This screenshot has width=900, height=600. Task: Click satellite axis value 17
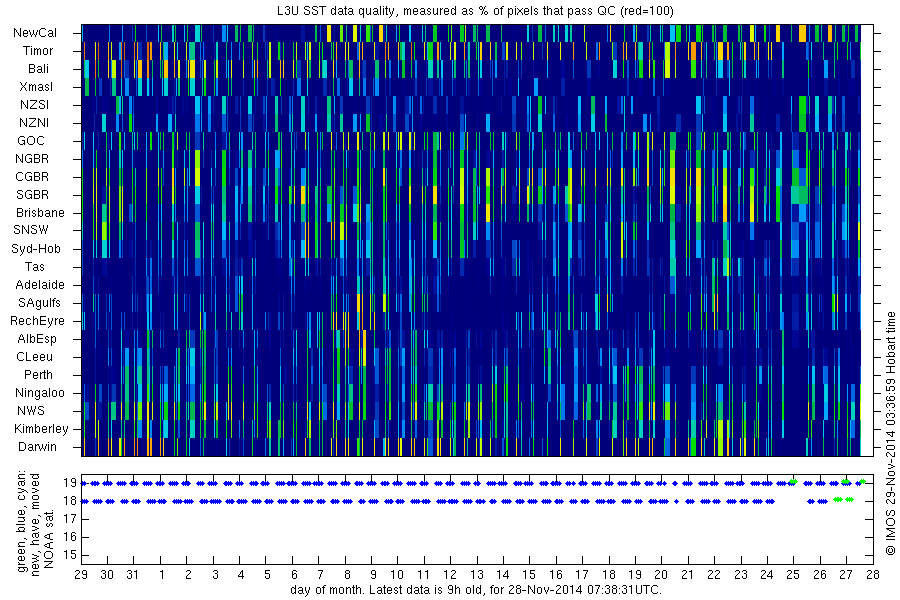tap(69, 519)
